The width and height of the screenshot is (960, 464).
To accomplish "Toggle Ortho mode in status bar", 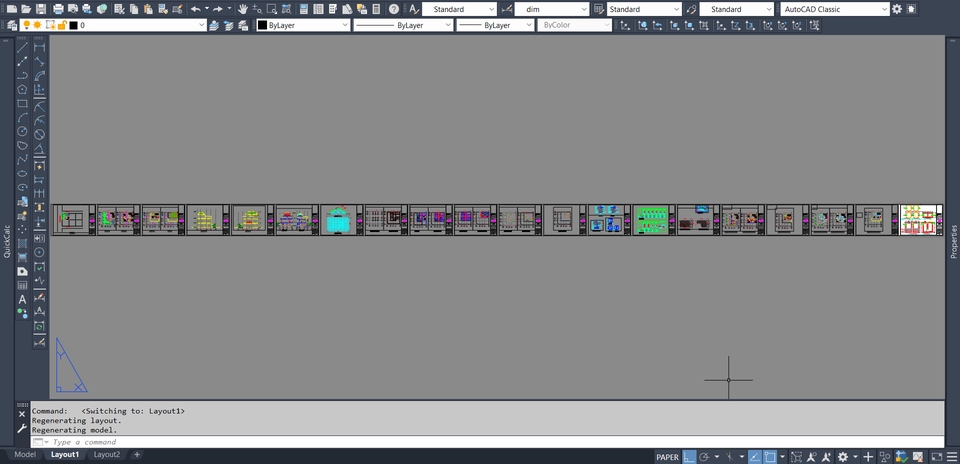I will (x=689, y=457).
